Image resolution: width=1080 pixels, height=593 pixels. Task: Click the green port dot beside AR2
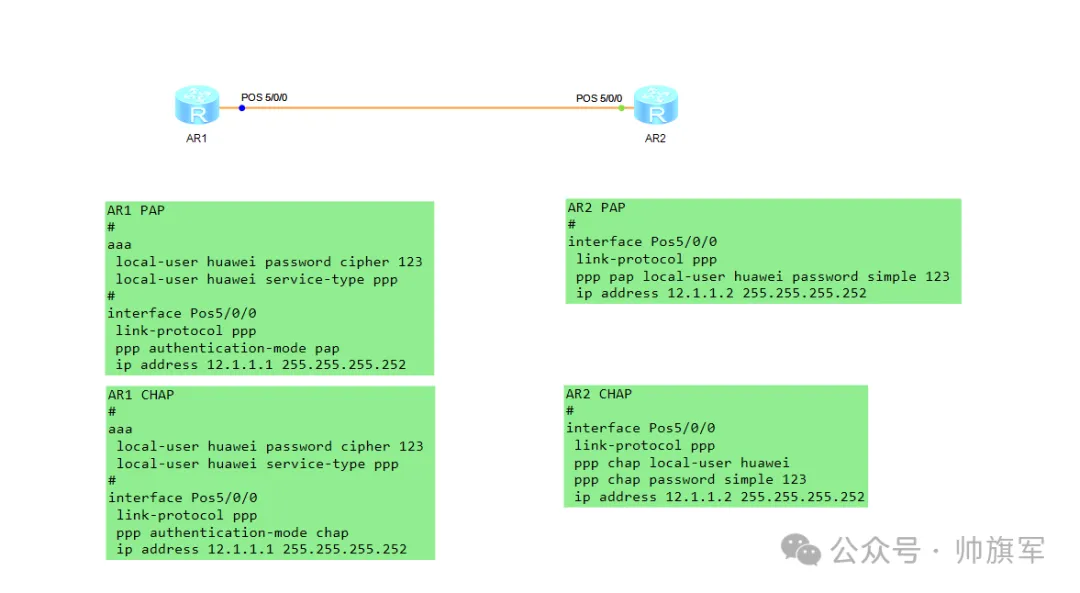(x=621, y=108)
